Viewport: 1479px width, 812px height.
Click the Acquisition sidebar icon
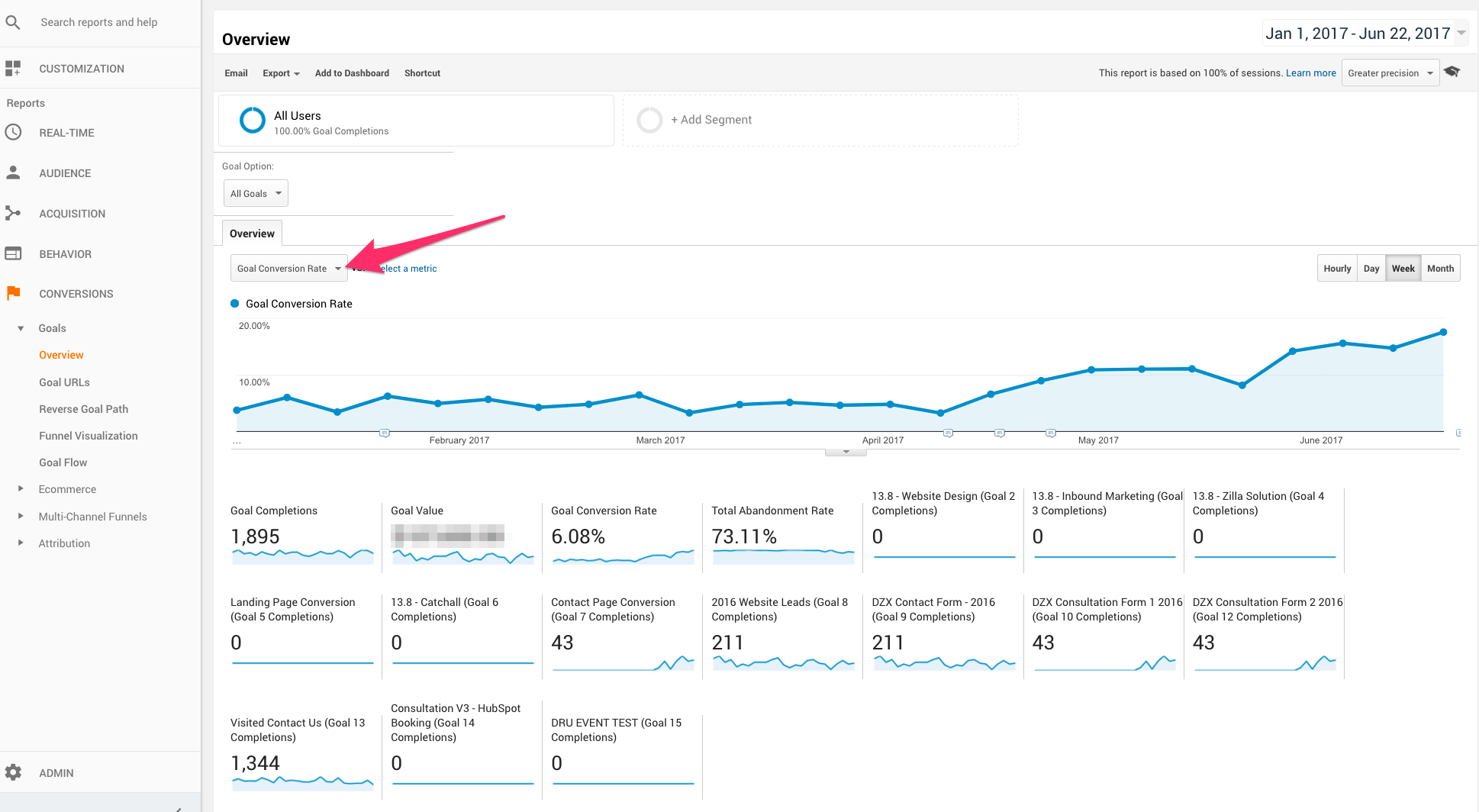click(14, 213)
